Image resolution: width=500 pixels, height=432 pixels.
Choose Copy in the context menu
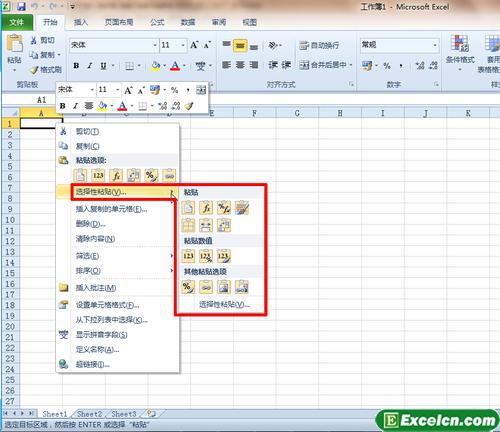tap(118, 146)
